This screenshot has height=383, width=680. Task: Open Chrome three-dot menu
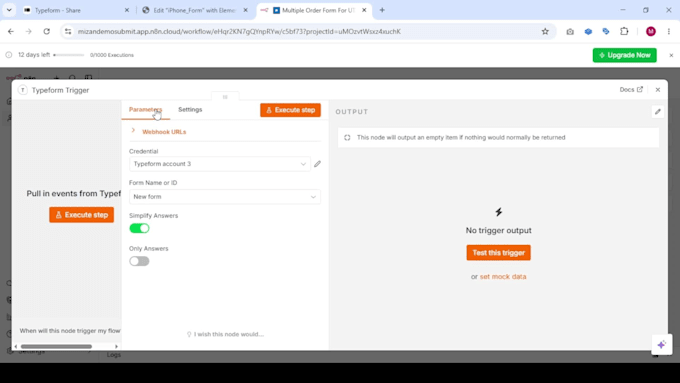tap(669, 31)
